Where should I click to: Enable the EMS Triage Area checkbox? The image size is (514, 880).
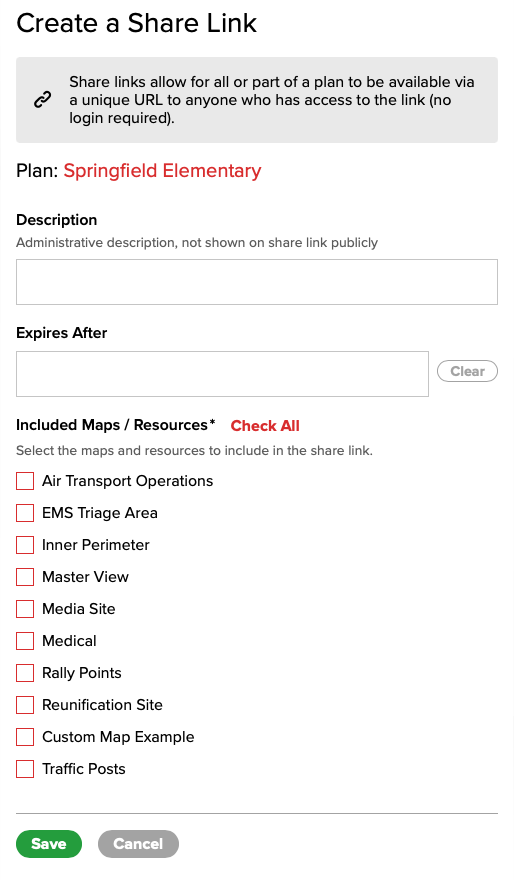[25, 513]
